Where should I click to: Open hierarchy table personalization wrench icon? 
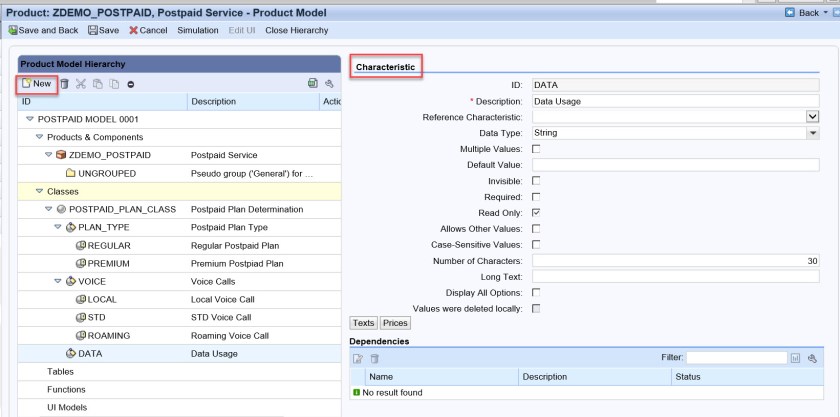tap(330, 83)
